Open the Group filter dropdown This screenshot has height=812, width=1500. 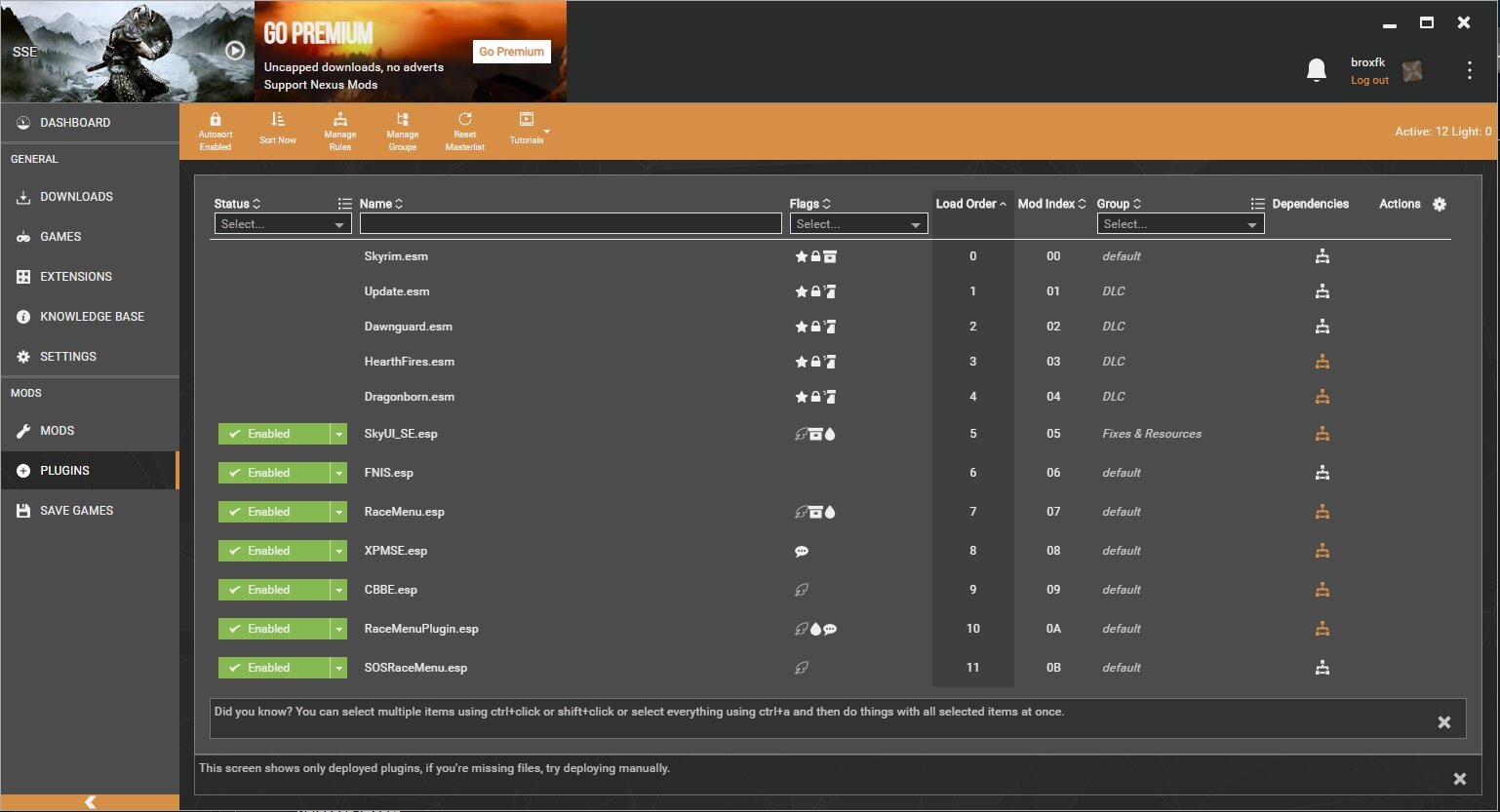[1180, 224]
